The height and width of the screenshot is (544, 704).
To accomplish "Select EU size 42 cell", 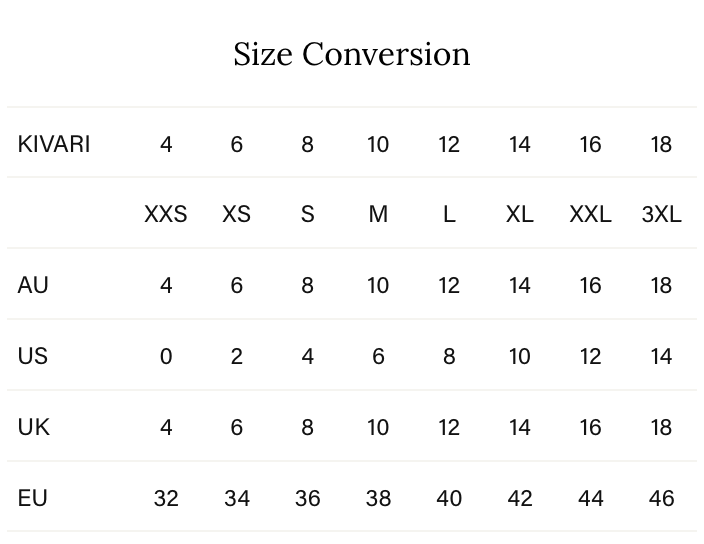I will tap(520, 498).
